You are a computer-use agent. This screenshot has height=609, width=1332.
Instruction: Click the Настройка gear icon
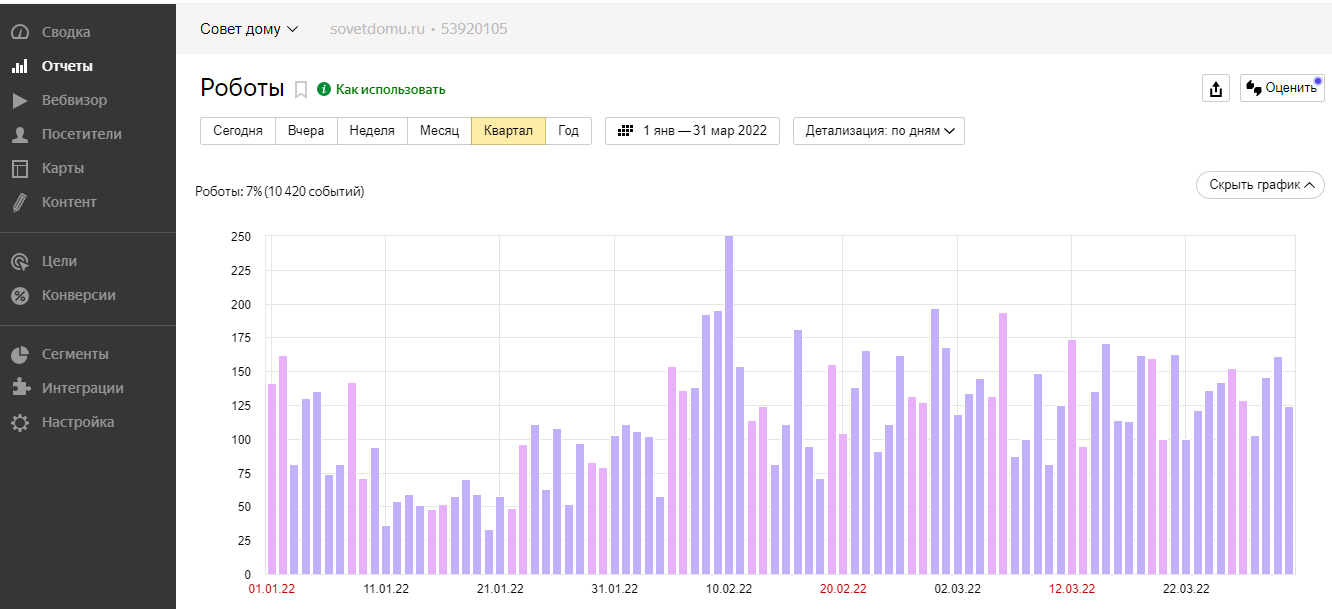[19, 422]
